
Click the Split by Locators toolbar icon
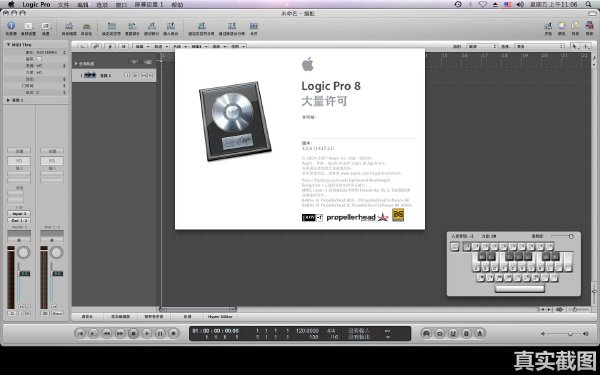(201, 26)
